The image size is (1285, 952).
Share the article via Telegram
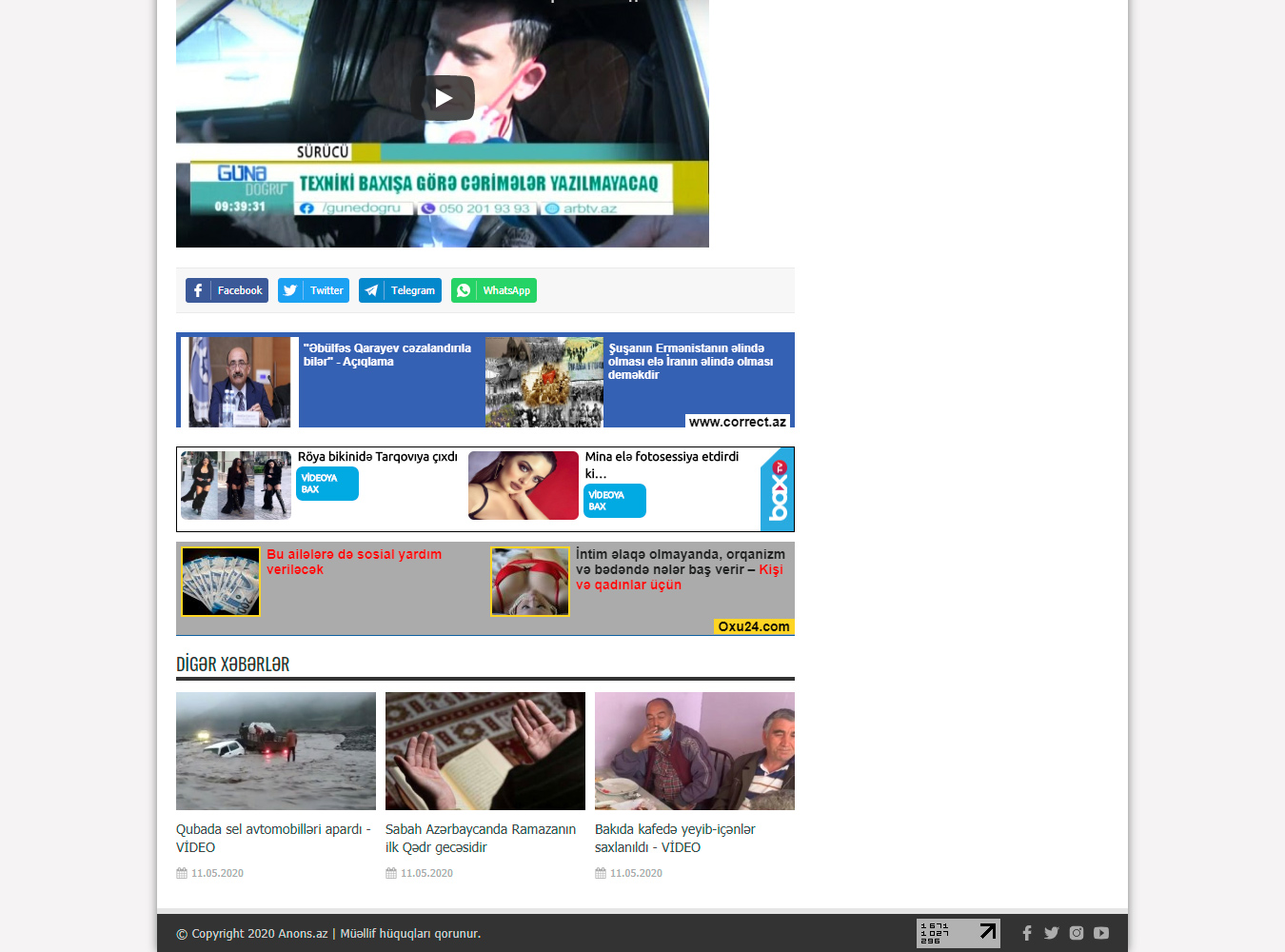(400, 290)
